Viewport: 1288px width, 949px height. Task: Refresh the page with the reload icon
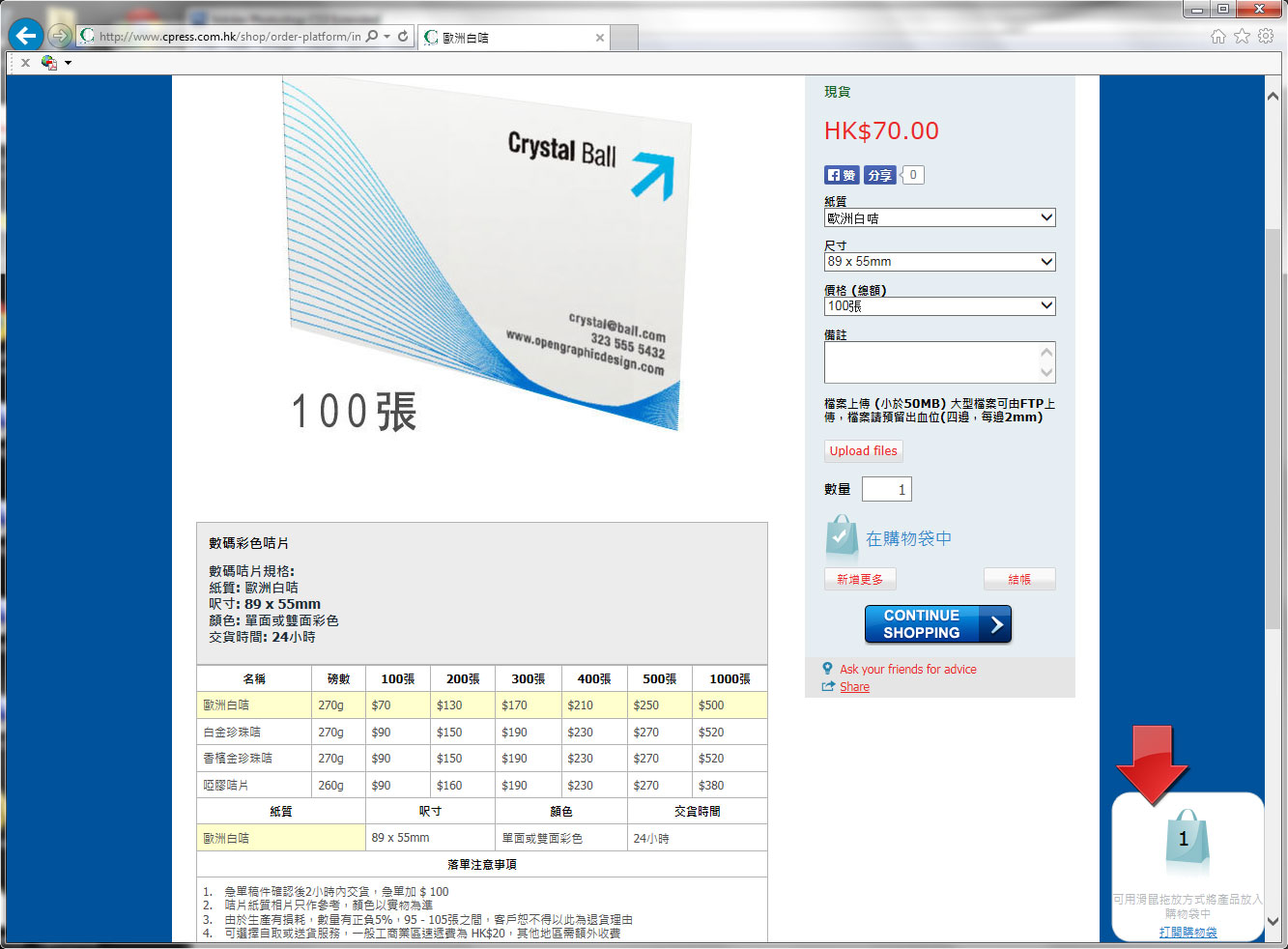click(403, 37)
